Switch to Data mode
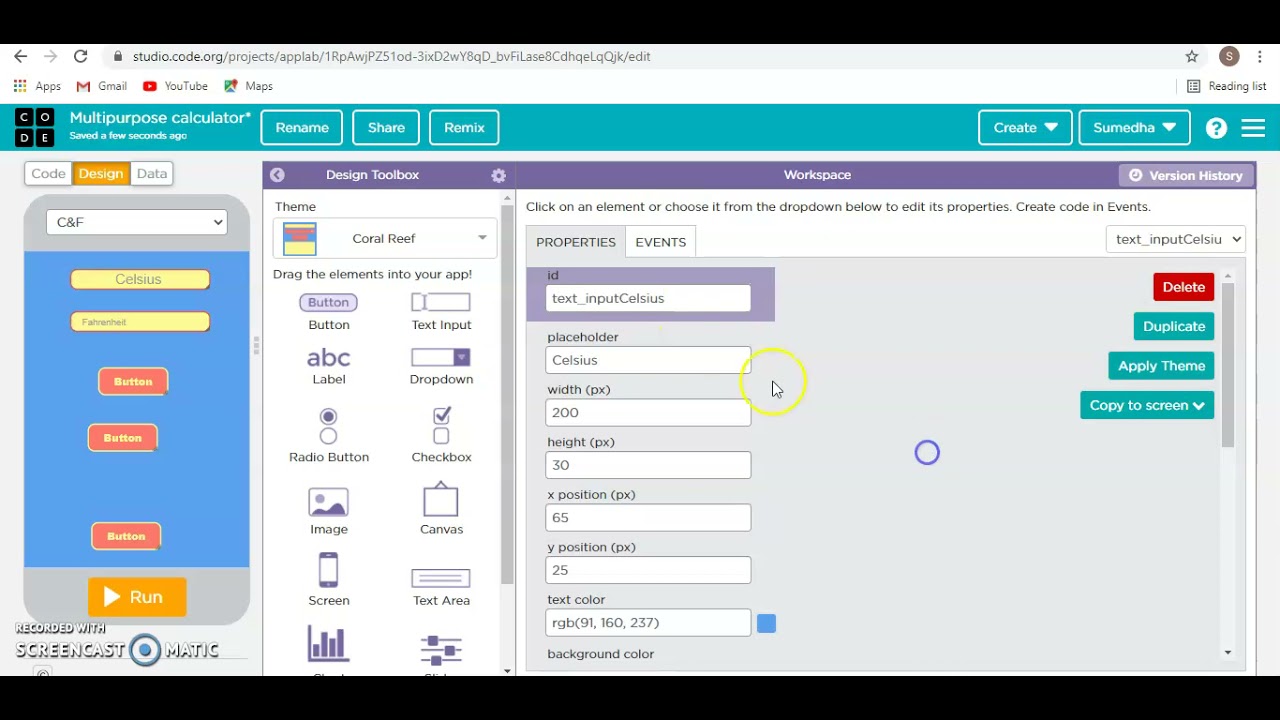Screen dimensions: 1280x720 152,173
